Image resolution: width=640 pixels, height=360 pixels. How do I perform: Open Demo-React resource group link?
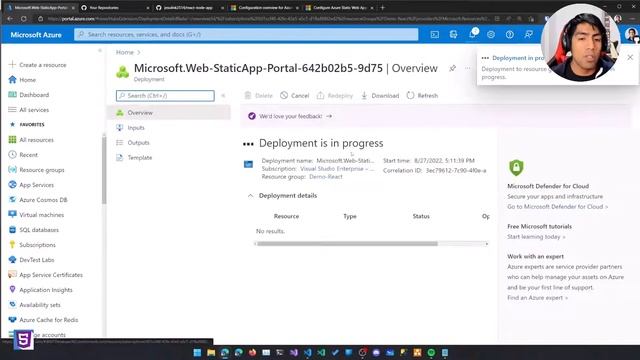pos(326,177)
